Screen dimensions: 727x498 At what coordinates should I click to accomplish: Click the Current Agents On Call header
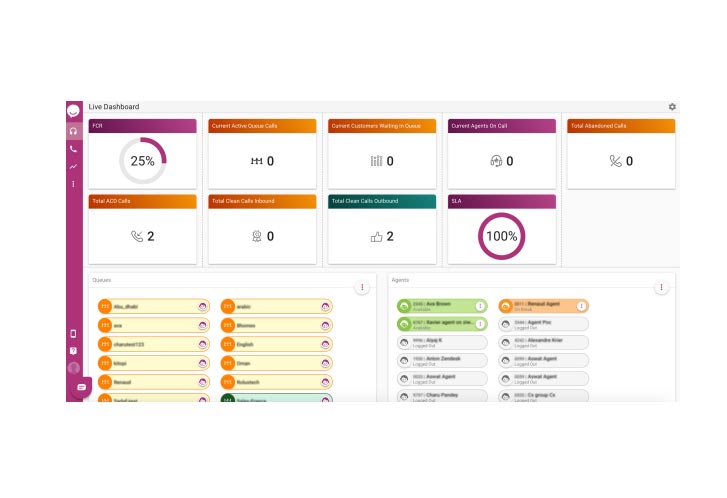point(502,126)
